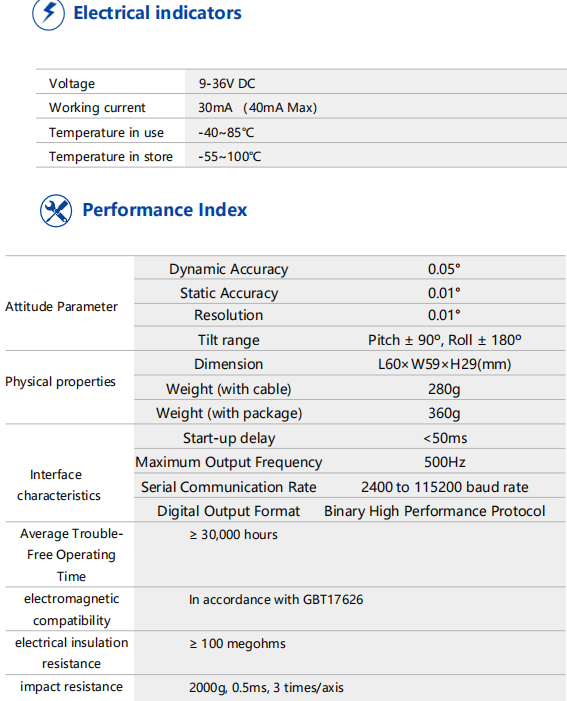Click the Temperature in use label
The image size is (567, 701).
(x=106, y=133)
